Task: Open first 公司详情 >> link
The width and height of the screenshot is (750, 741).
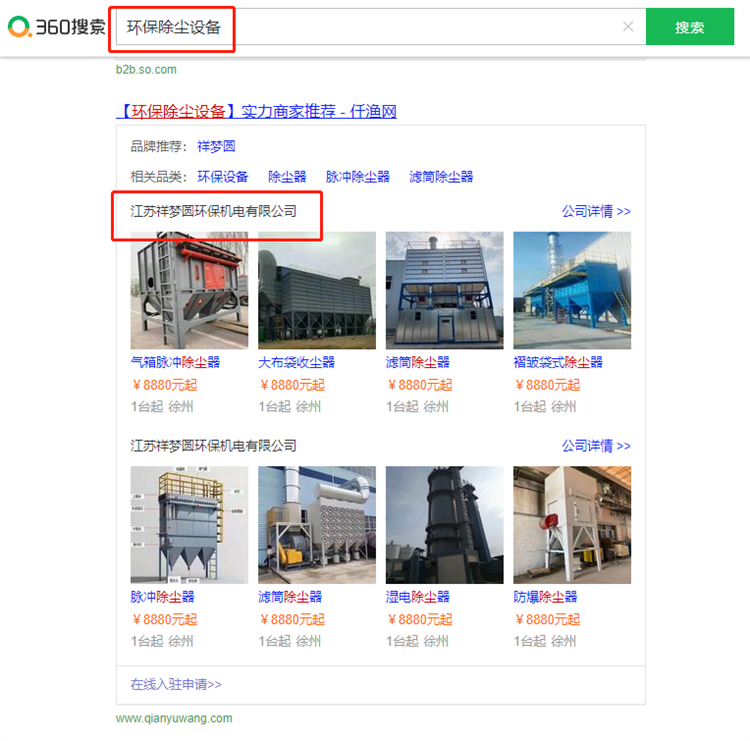Action: coord(596,211)
